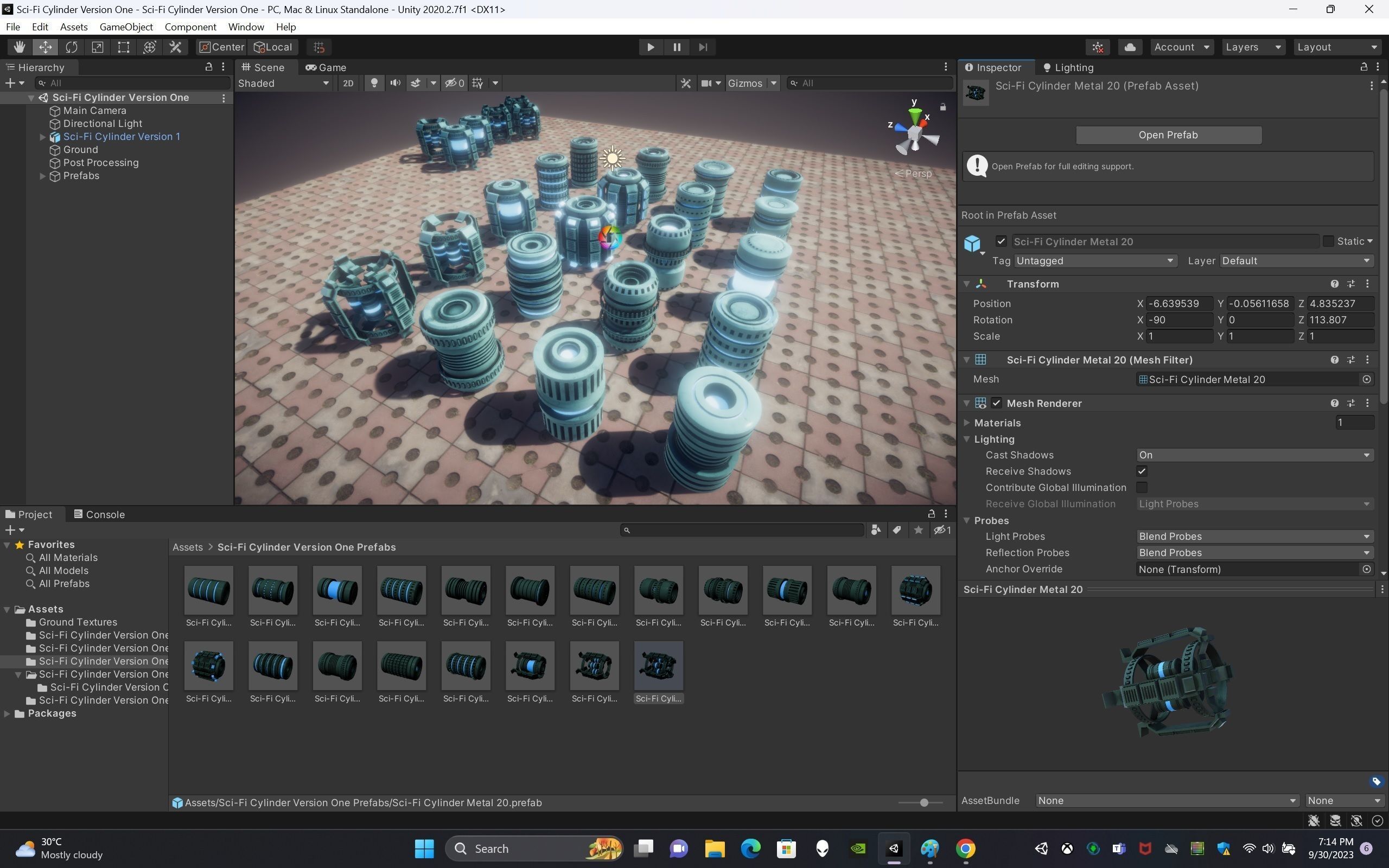The height and width of the screenshot is (868, 1389).
Task: Select the Rect Transform tool
Action: 123,47
